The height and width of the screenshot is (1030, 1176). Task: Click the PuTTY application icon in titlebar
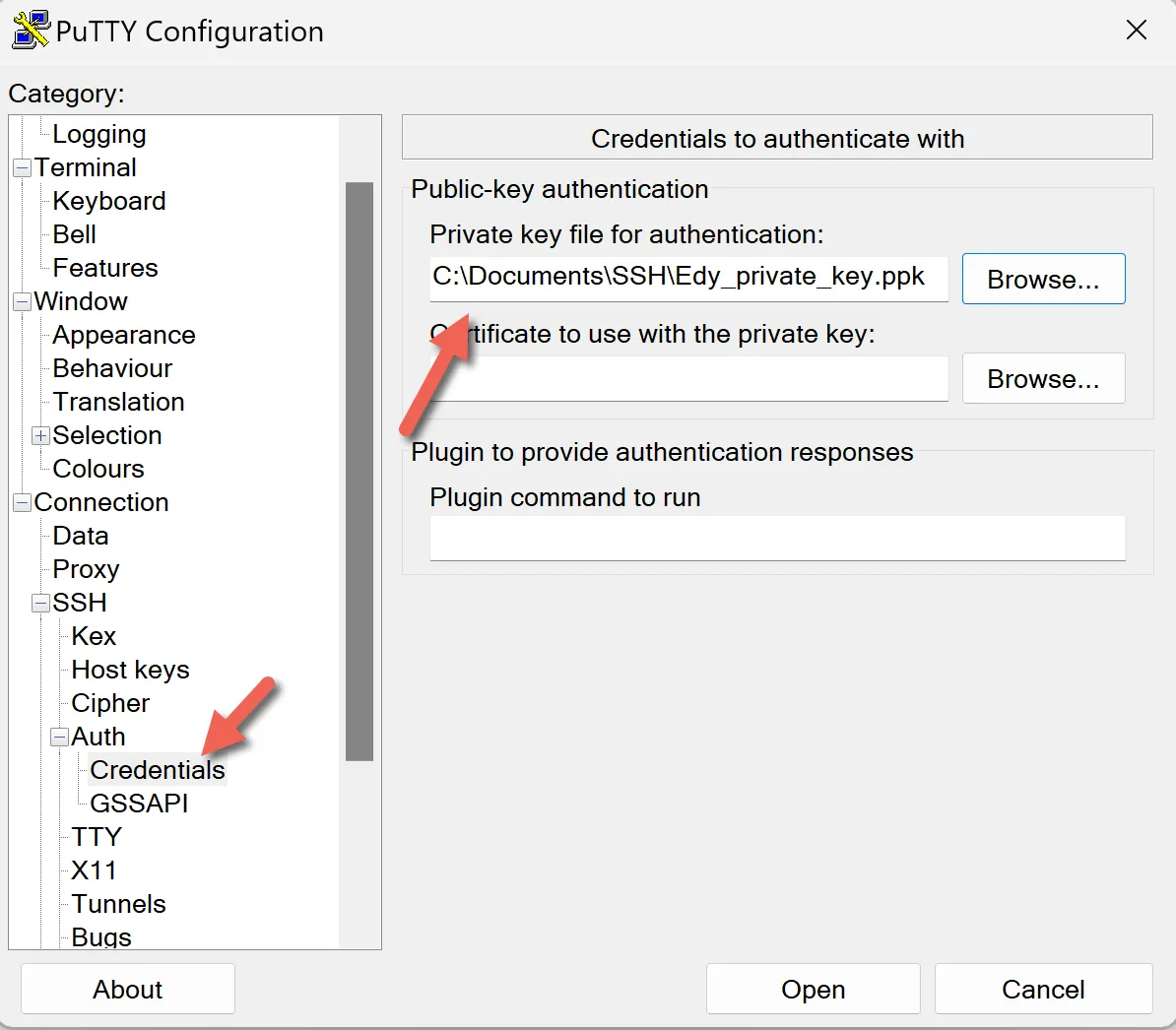click(28, 31)
